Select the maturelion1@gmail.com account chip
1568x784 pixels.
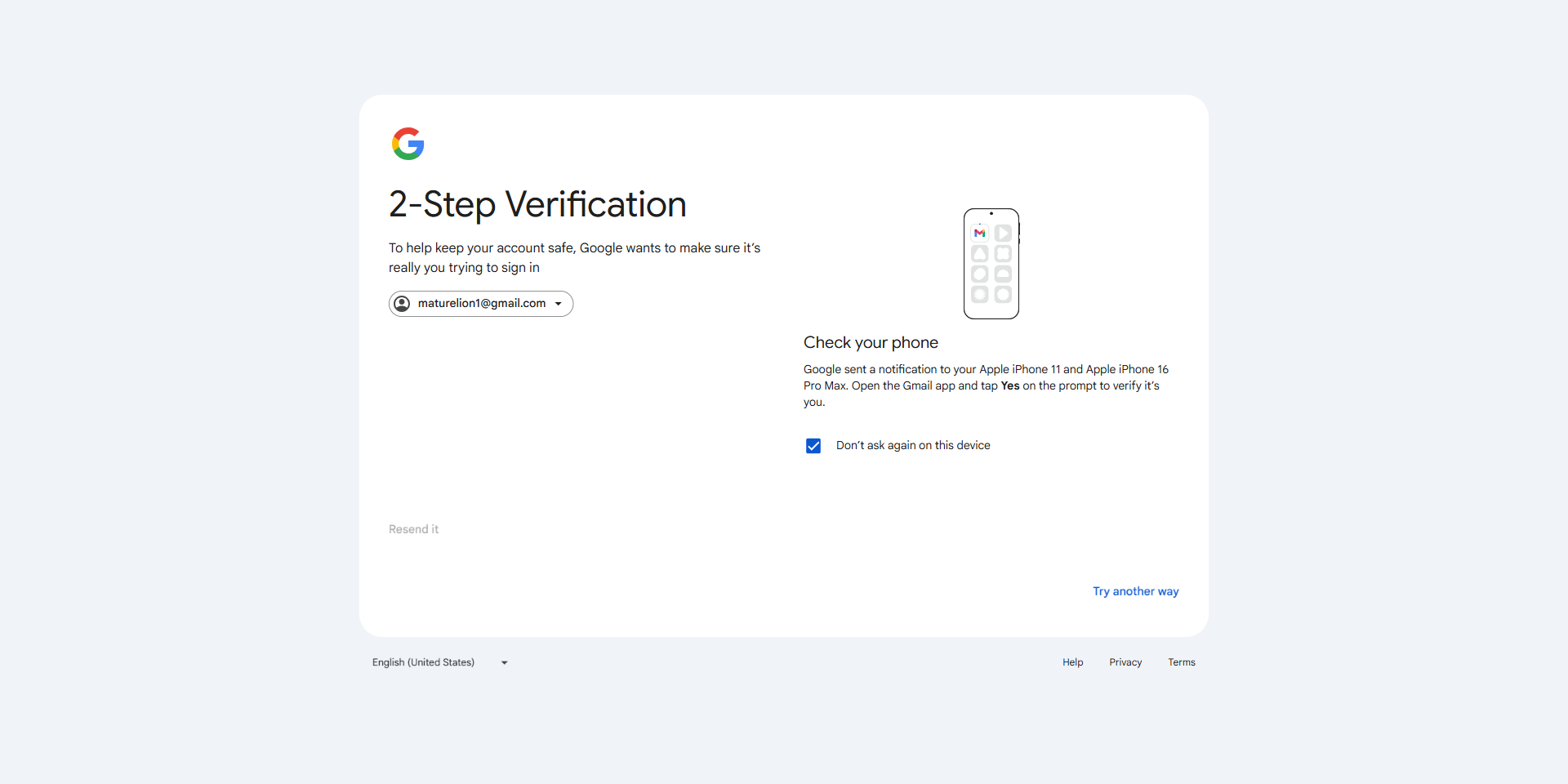[x=481, y=304]
